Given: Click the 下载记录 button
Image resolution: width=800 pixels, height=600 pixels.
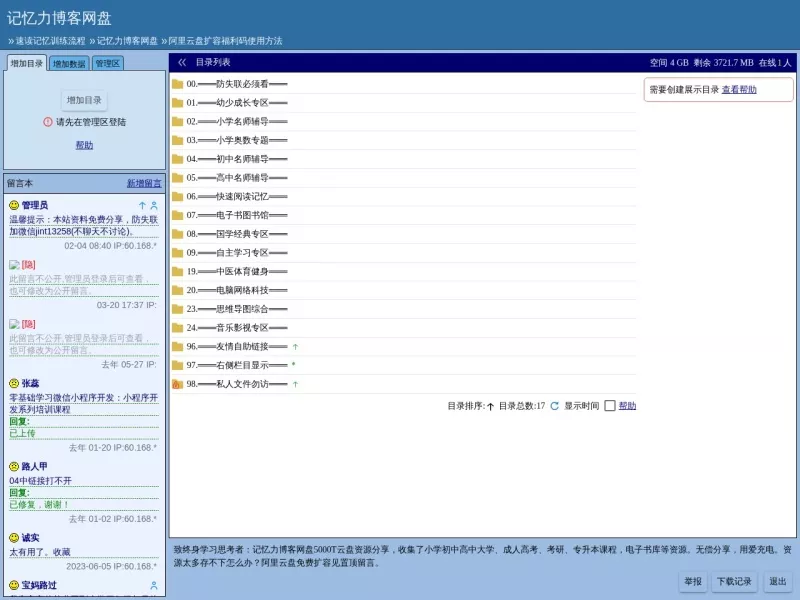Looking at the screenshot, I should [x=734, y=582].
